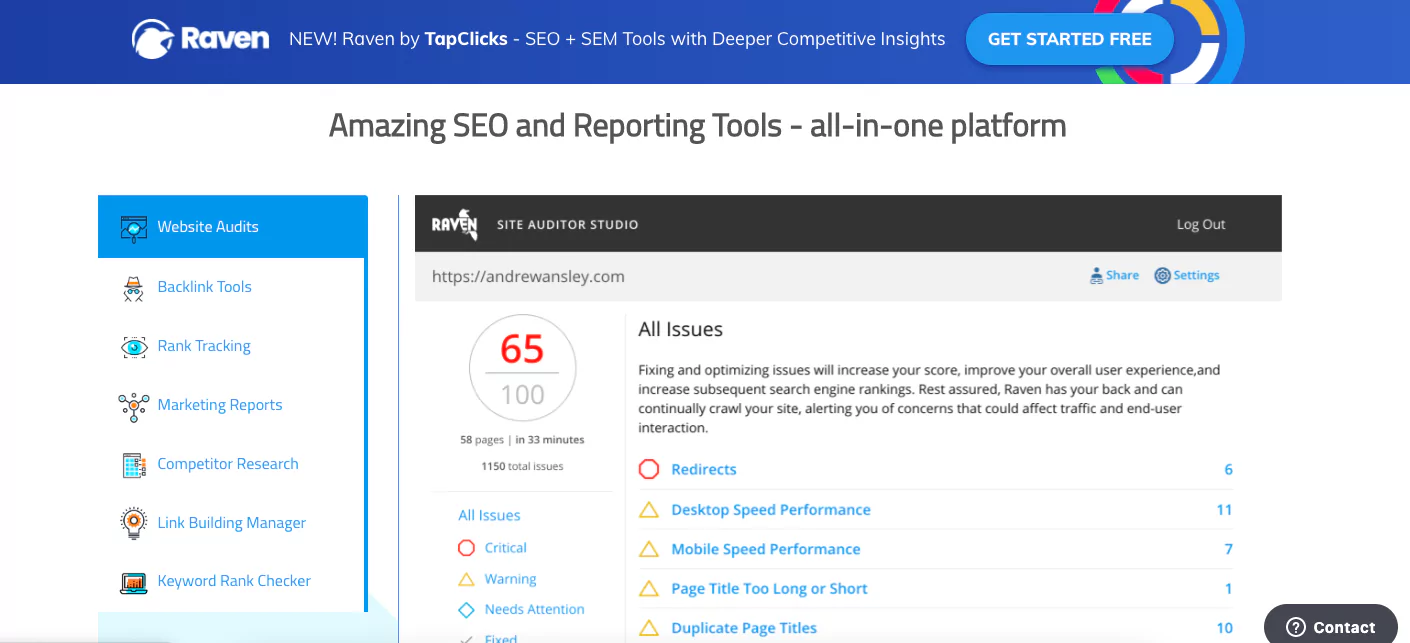Click the warning triangle beside Mobile Speed Performance
The width and height of the screenshot is (1410, 643).
(x=649, y=549)
